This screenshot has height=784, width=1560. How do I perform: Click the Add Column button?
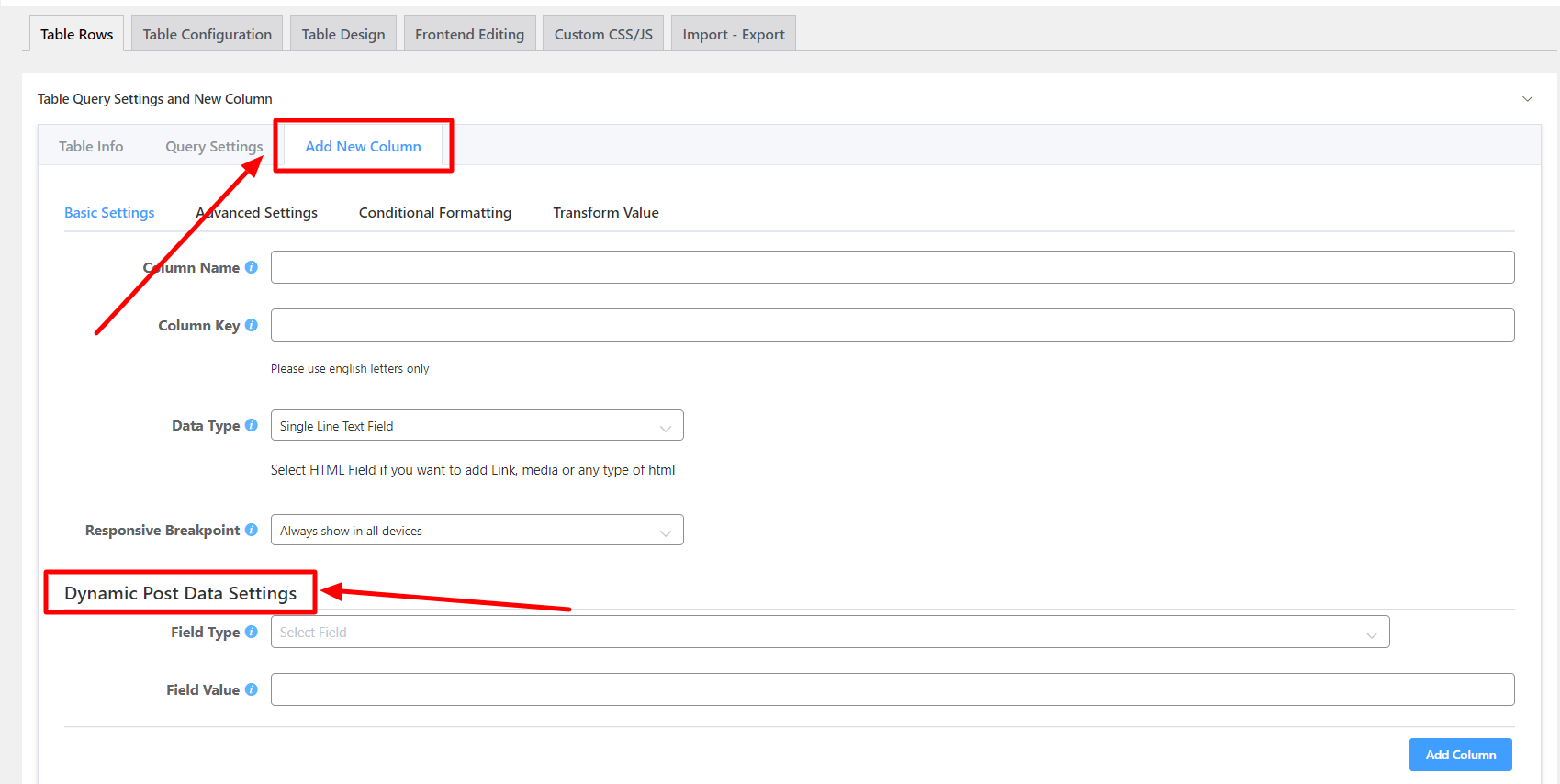click(1460, 755)
